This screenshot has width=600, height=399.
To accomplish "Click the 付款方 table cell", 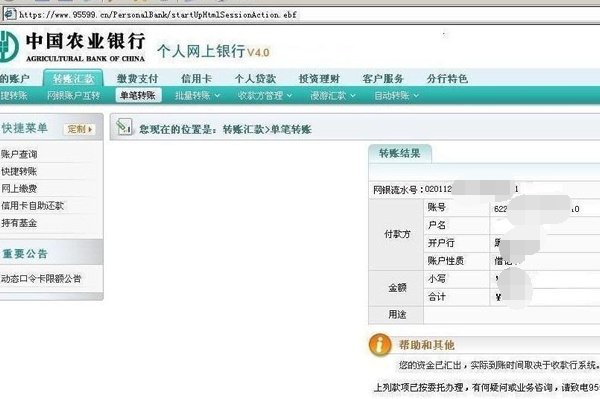I will (397, 234).
